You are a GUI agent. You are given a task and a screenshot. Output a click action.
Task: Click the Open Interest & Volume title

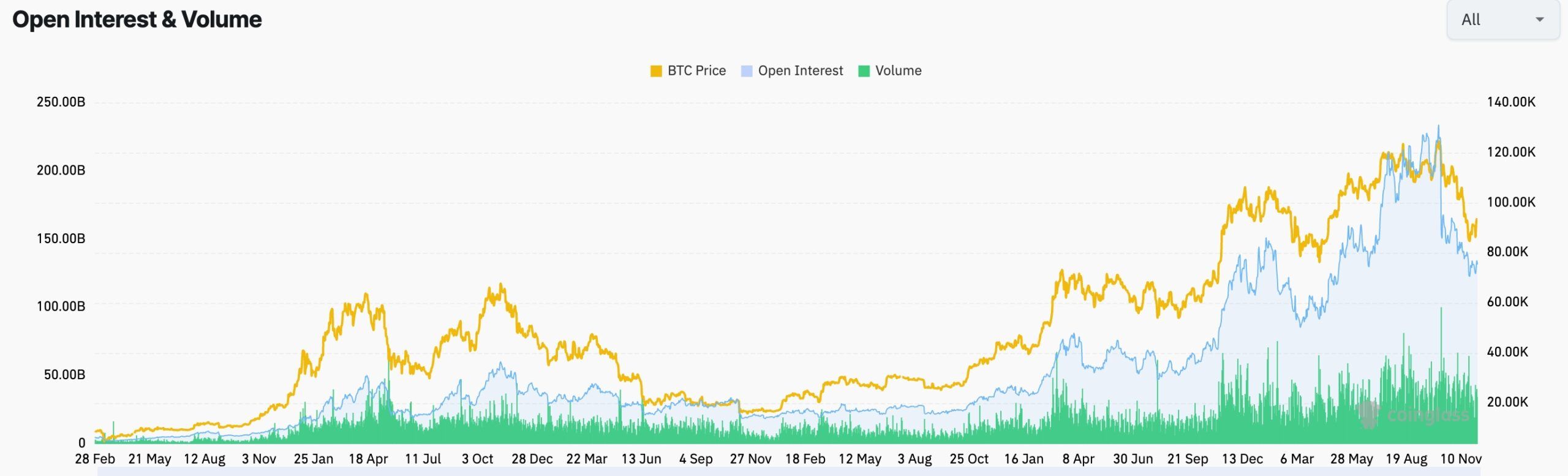[138, 20]
